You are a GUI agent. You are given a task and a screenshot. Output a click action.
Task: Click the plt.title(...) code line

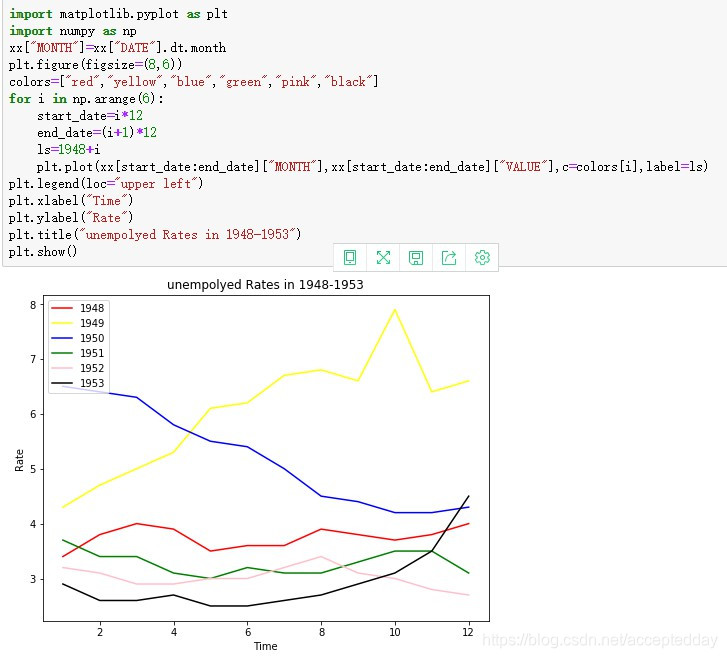[x=155, y=234]
